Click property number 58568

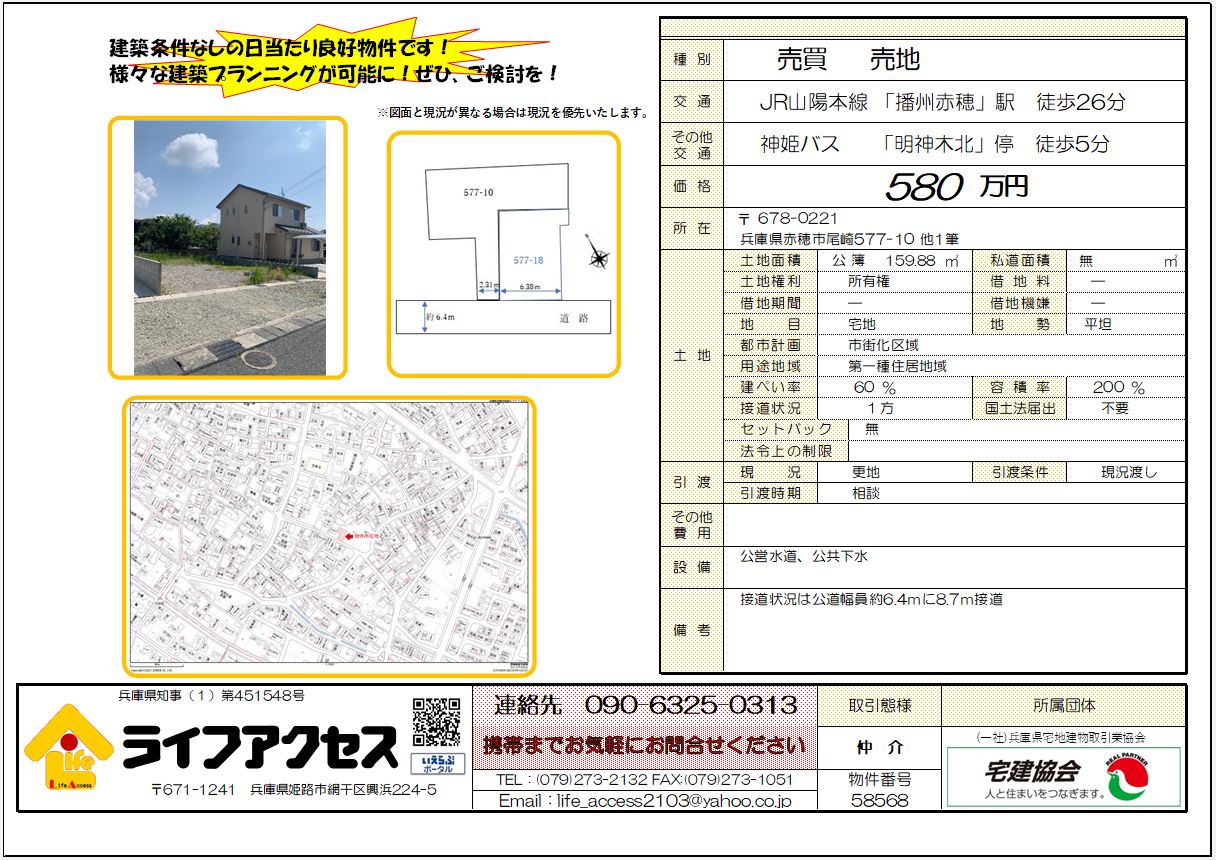point(879,801)
